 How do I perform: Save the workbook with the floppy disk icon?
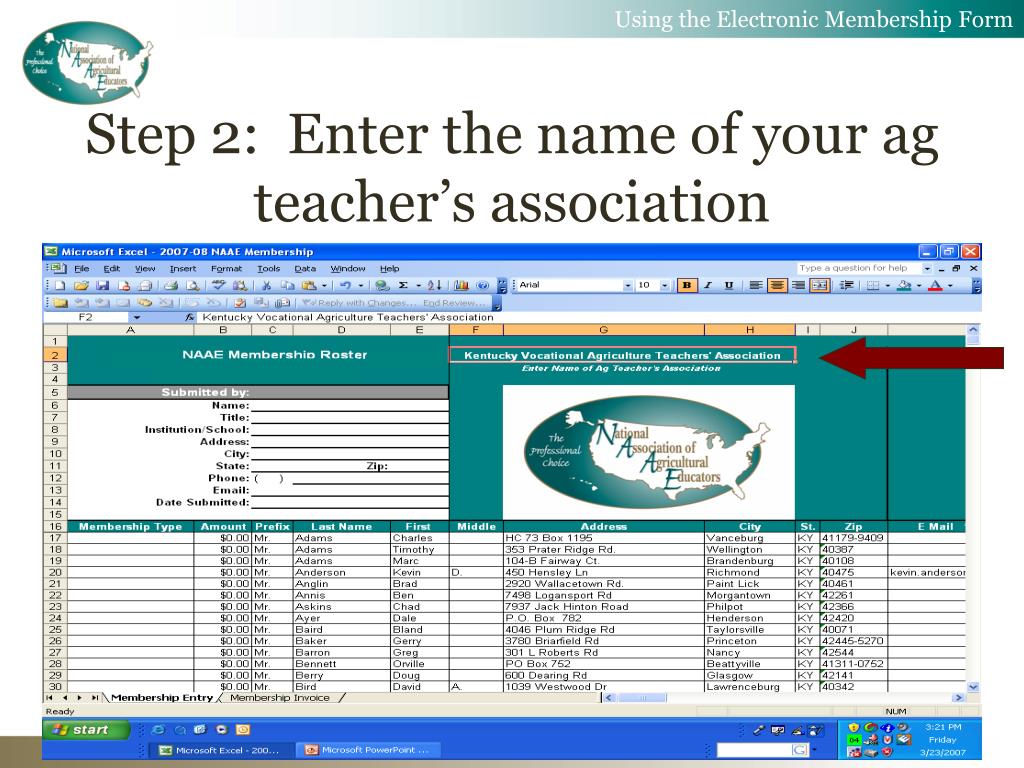103,285
